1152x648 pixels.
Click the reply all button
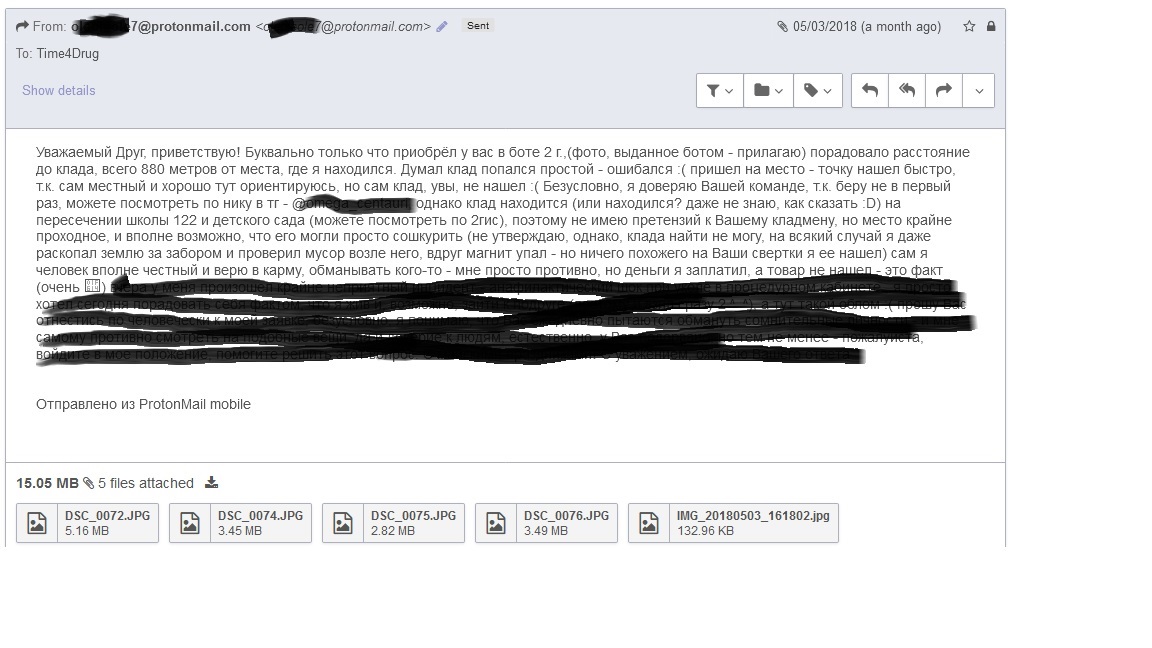[907, 90]
